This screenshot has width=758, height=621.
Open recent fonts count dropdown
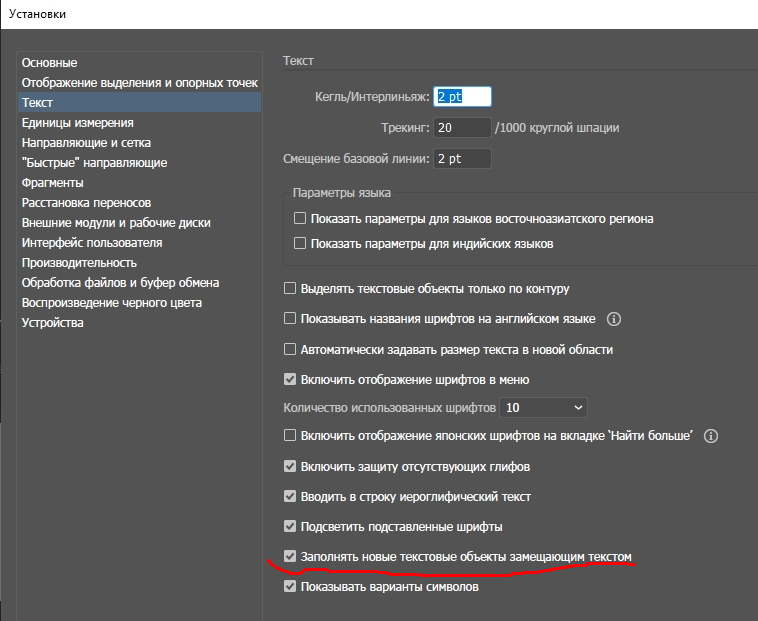(x=544, y=407)
